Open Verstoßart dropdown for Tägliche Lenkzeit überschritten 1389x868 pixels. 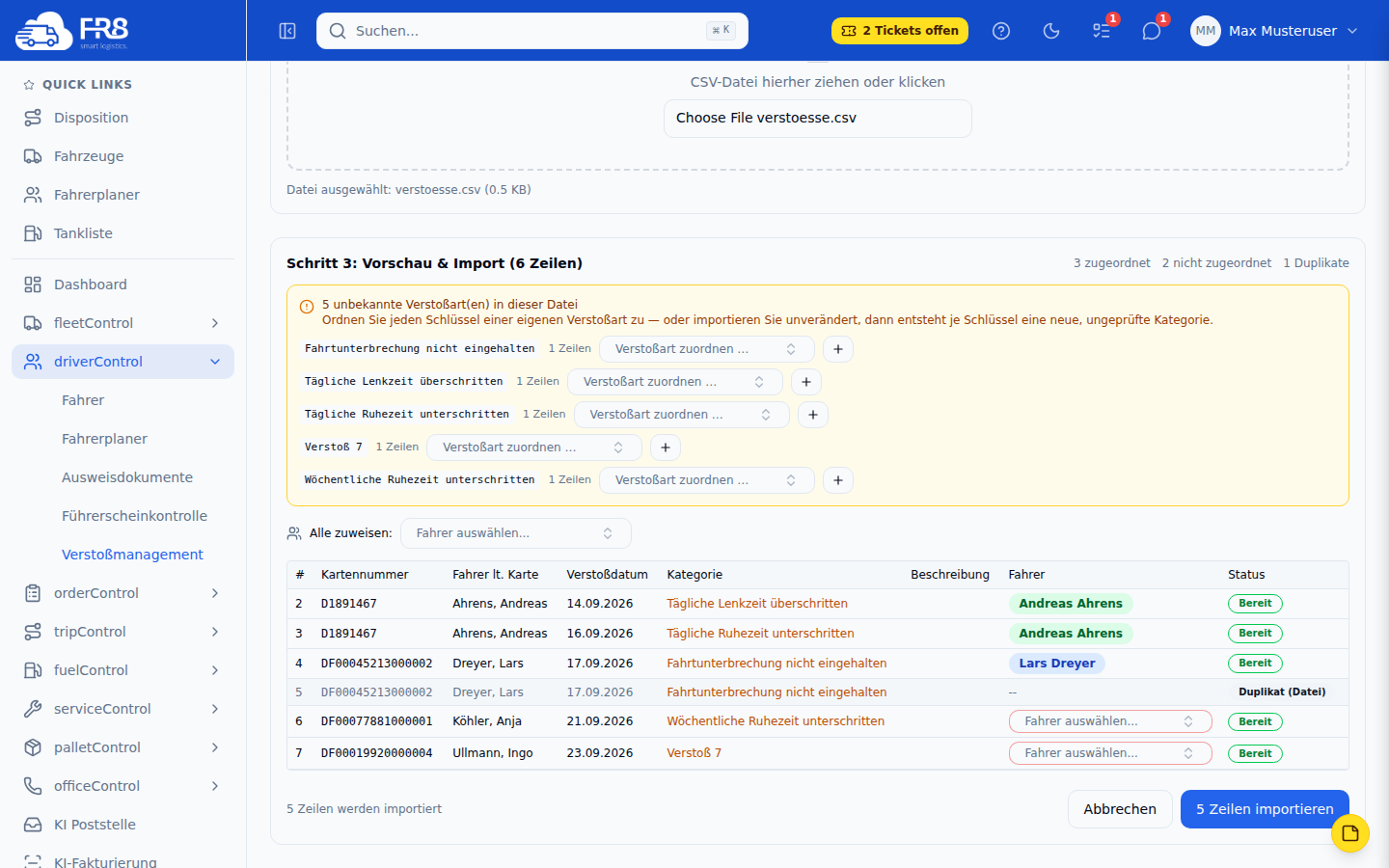click(675, 382)
